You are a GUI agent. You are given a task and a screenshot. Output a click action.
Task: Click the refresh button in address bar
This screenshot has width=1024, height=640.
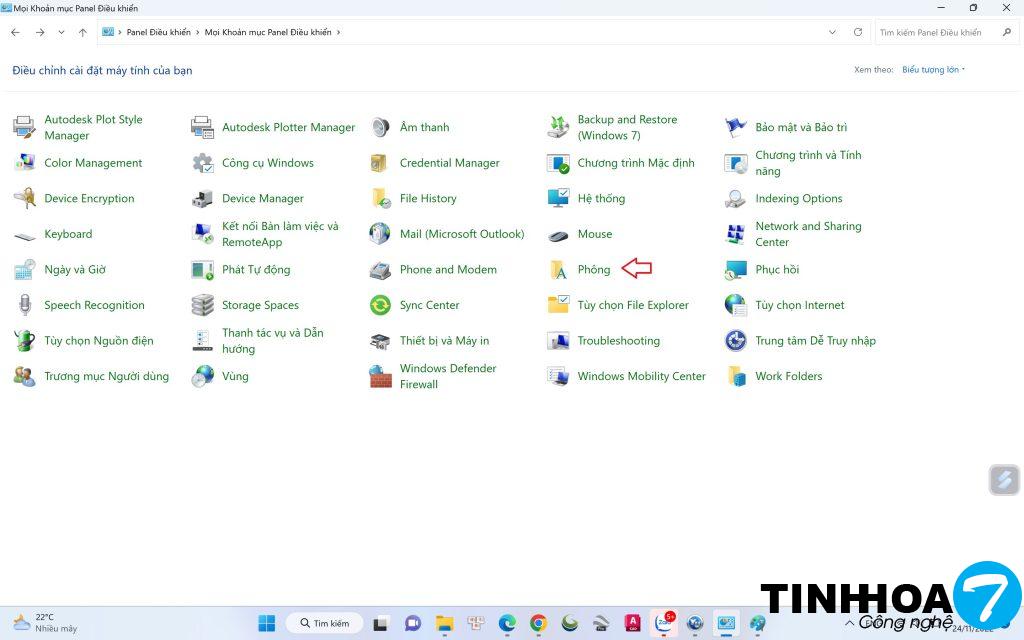pyautogui.click(x=858, y=32)
